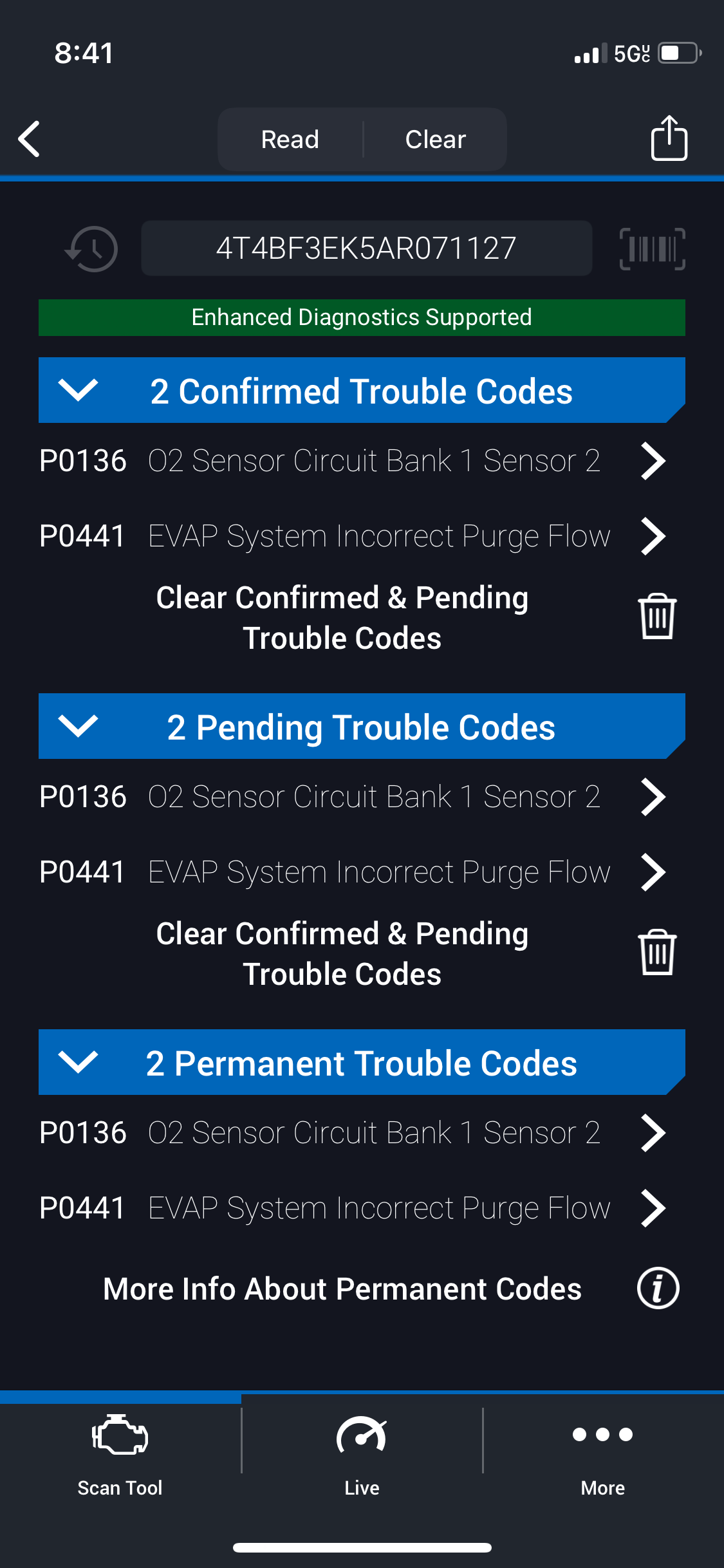Tap the Live gauge icon
This screenshot has width=724, height=1568.
pyautogui.click(x=362, y=1437)
